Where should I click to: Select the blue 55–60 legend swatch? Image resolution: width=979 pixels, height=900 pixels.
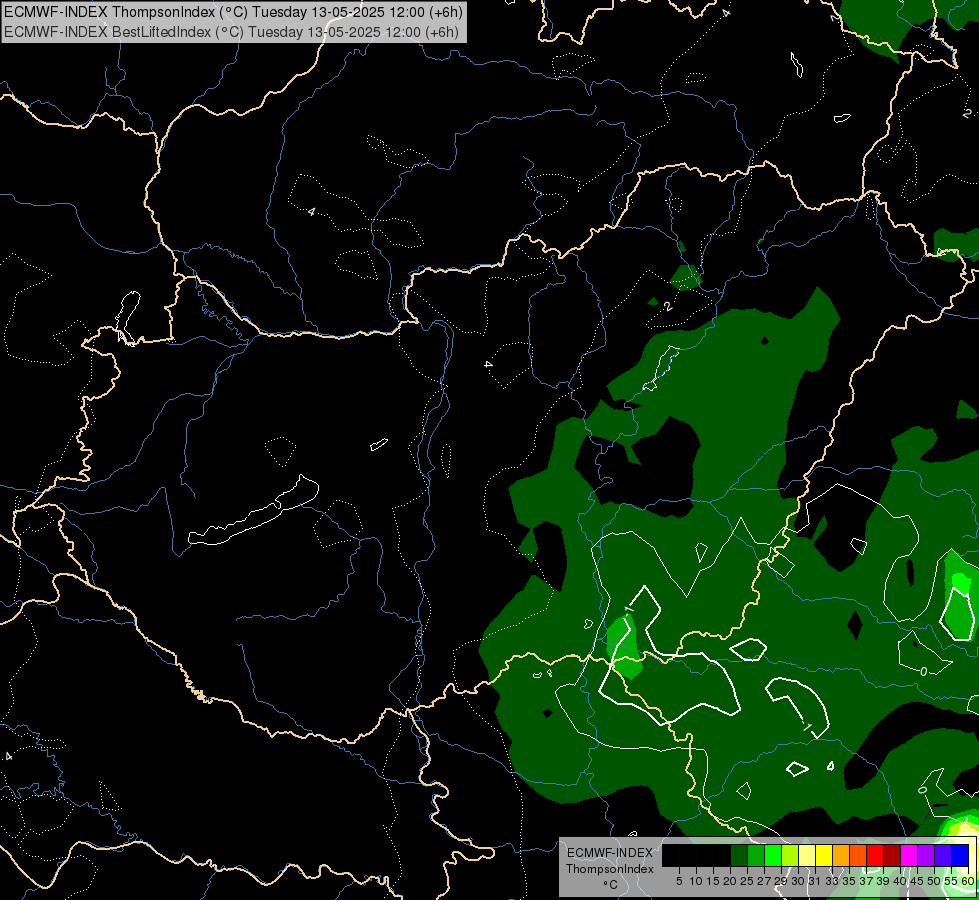click(x=960, y=855)
